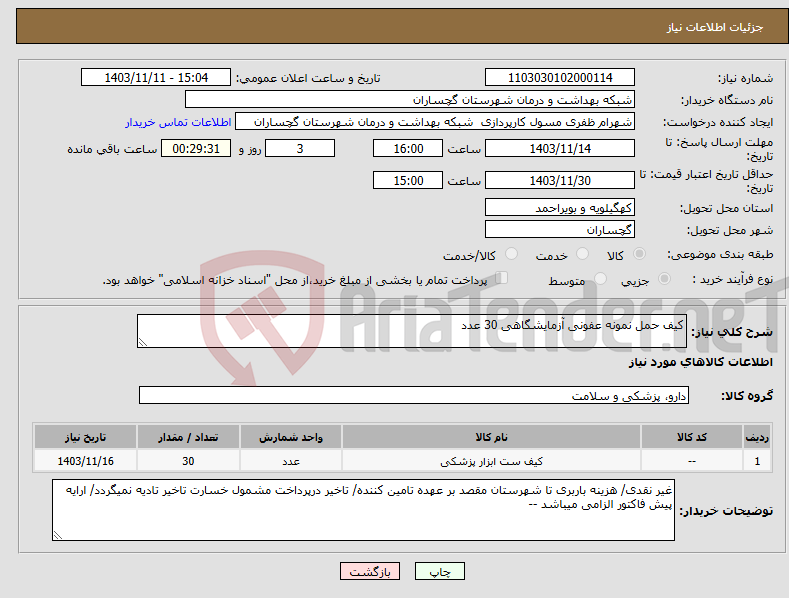Click the price validity date 1403/11/30
The width and height of the screenshot is (789, 598).
560,180
